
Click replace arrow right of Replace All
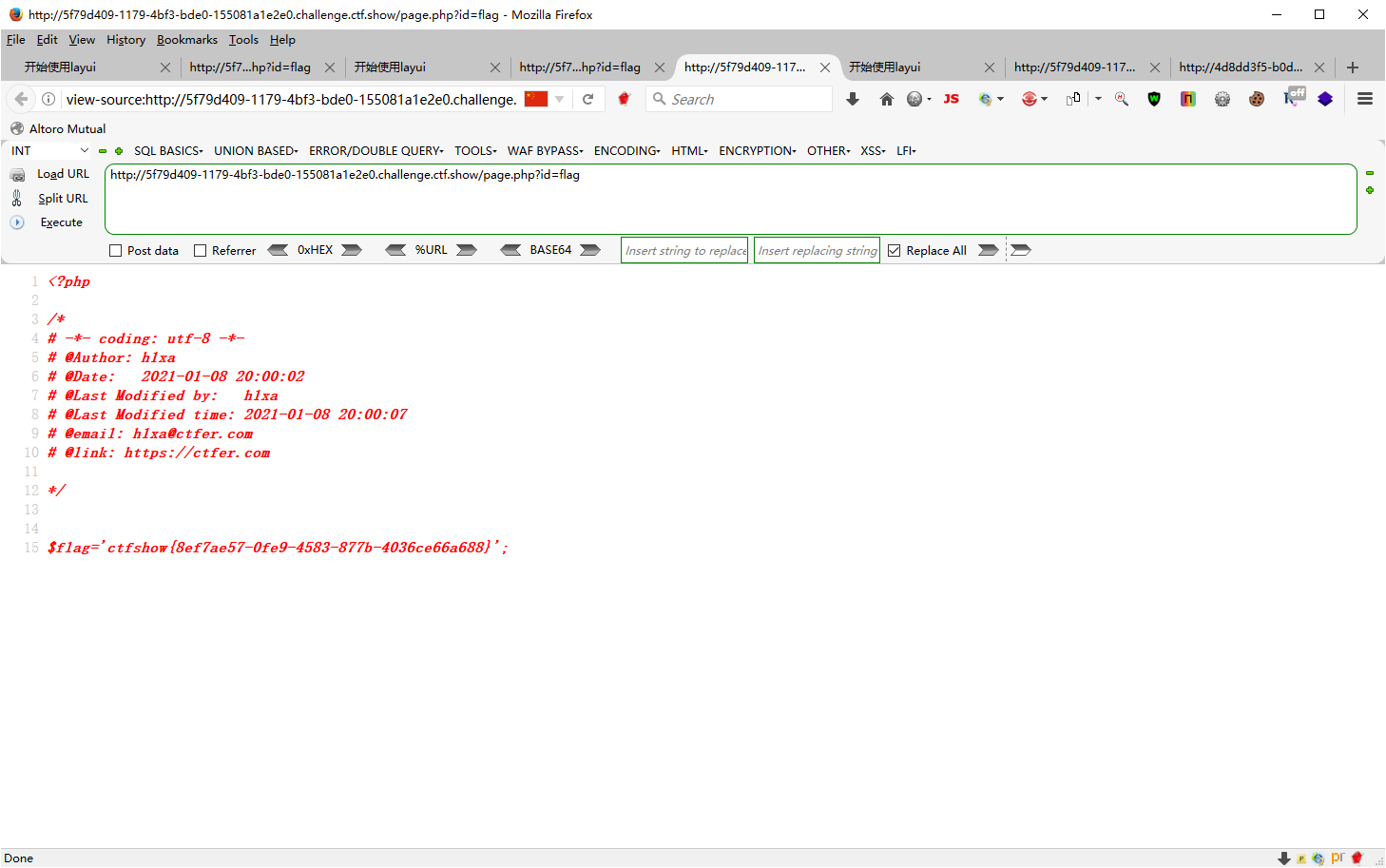989,250
